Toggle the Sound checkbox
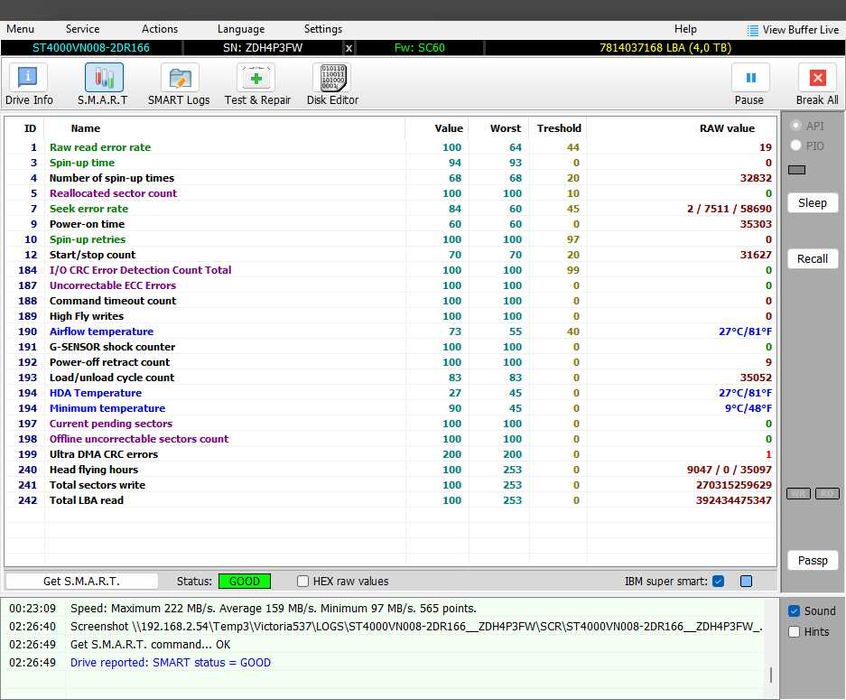 pyautogui.click(x=794, y=611)
